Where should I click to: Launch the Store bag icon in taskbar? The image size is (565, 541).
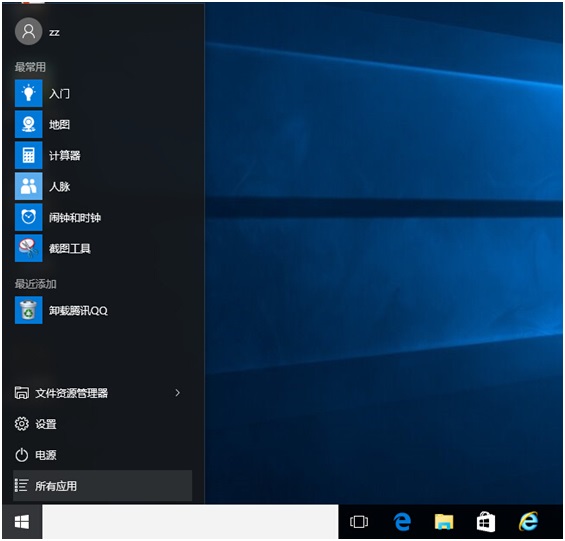click(x=486, y=522)
